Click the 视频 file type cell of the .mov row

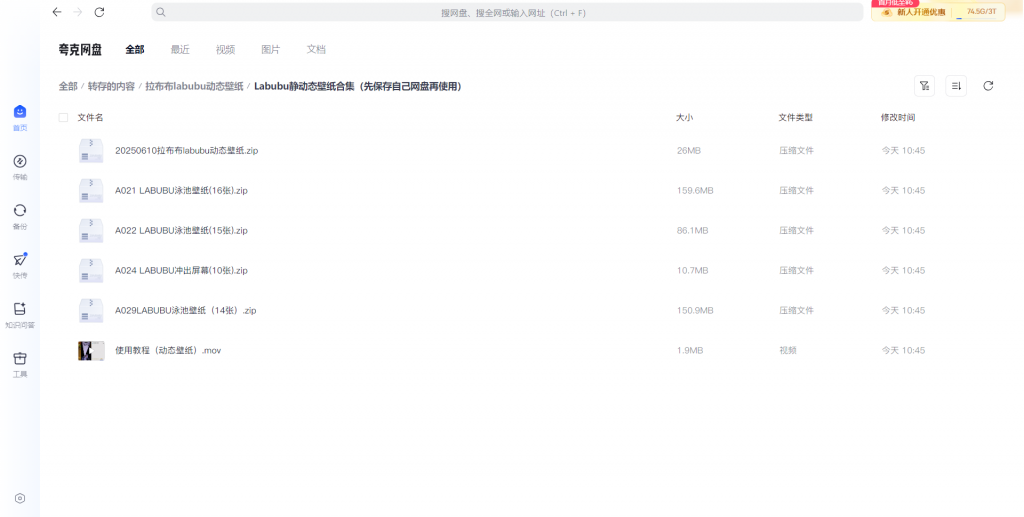point(788,351)
